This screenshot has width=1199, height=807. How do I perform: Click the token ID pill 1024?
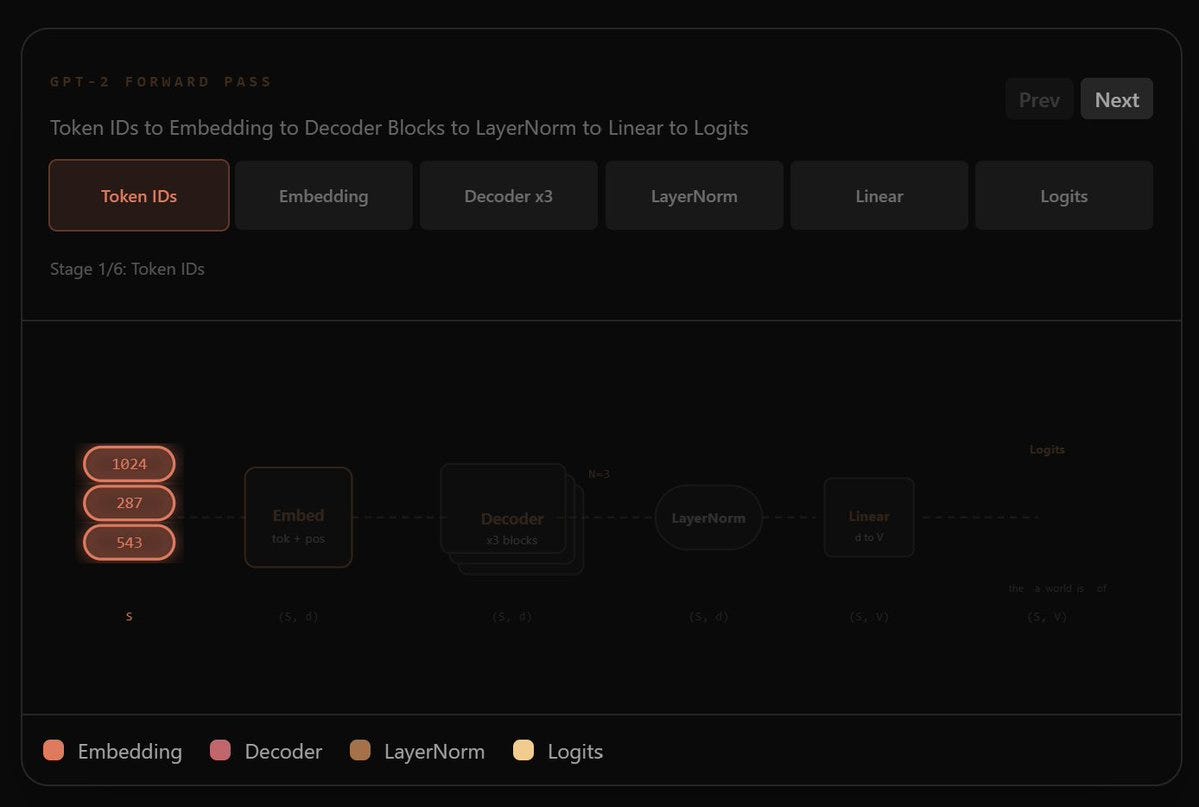click(129, 464)
